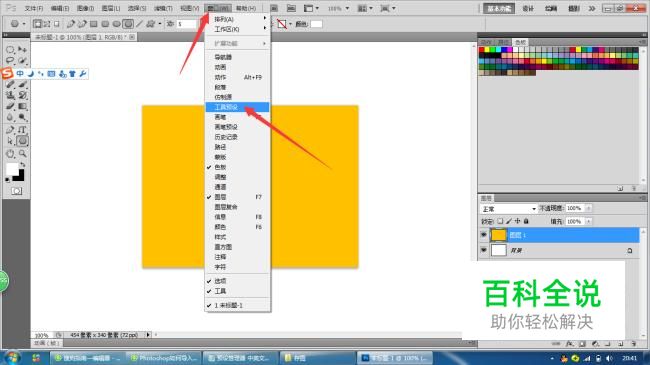Launch Bridge from the application bar
650x365 pixels.
(274, 8)
